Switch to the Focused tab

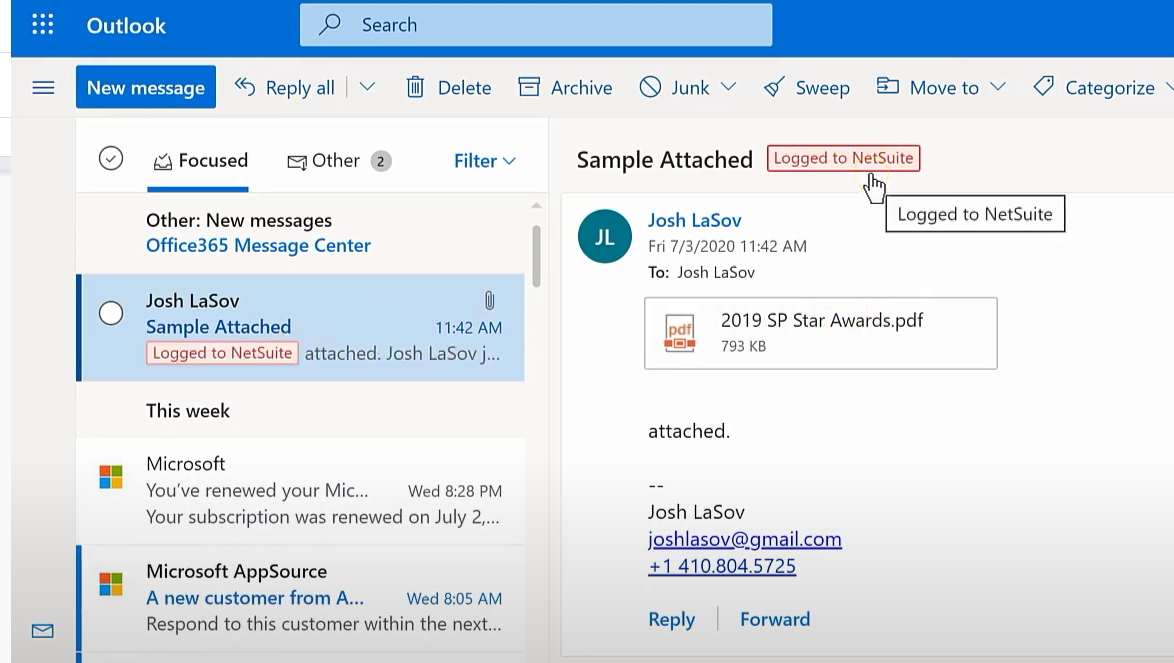point(200,161)
